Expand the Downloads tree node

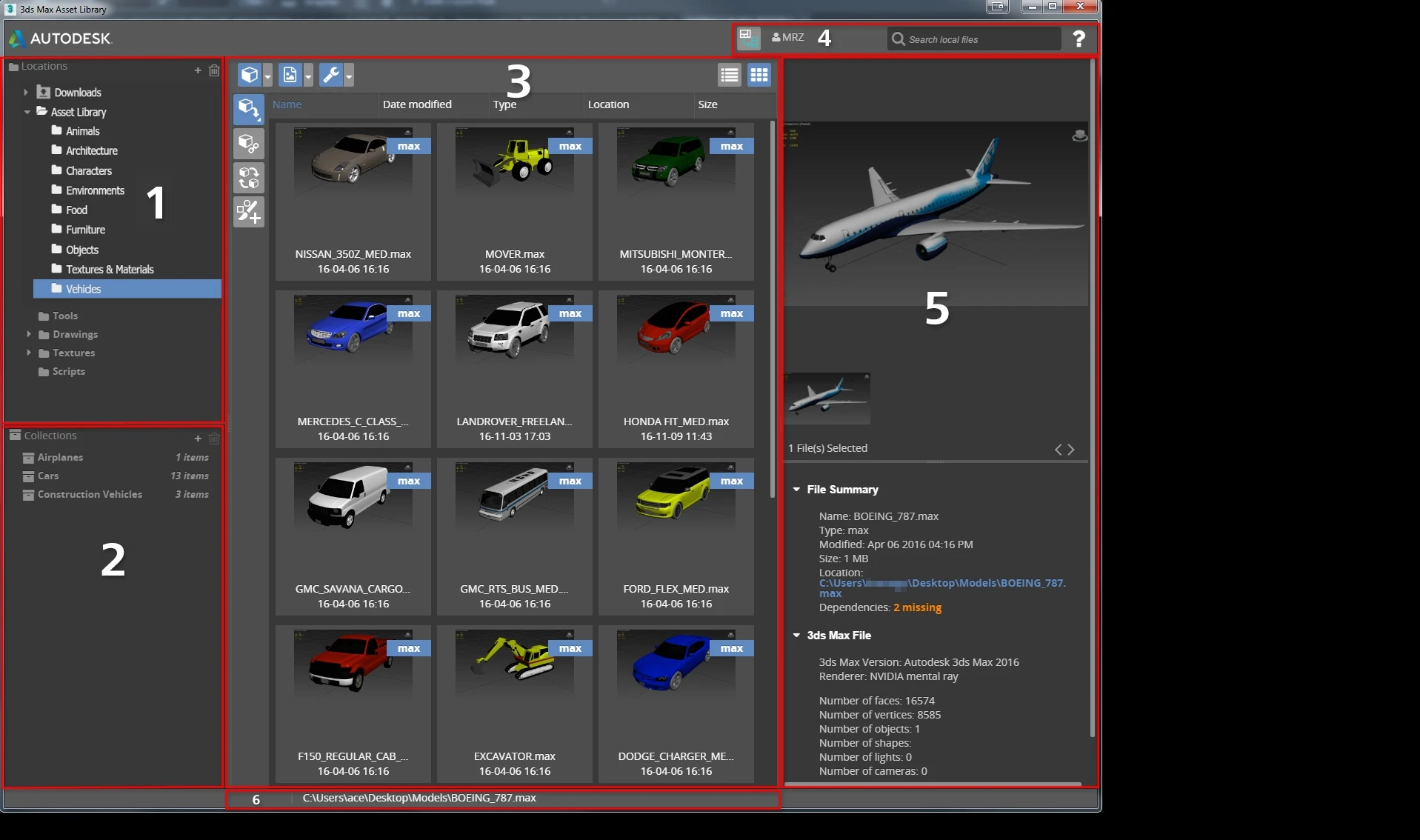tap(26, 93)
